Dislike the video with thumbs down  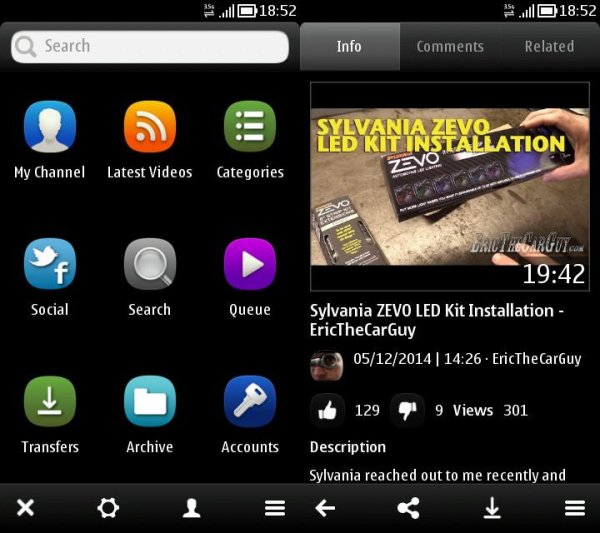[x=407, y=411]
